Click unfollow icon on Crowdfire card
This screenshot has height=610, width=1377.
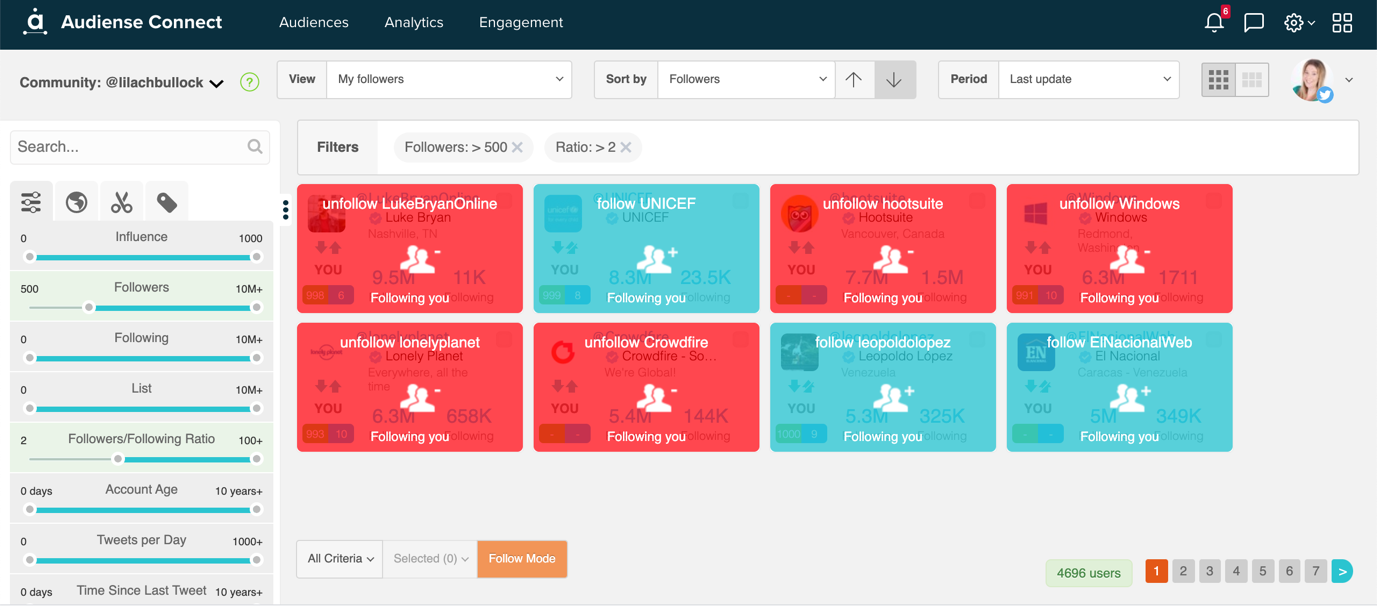pyautogui.click(x=656, y=397)
